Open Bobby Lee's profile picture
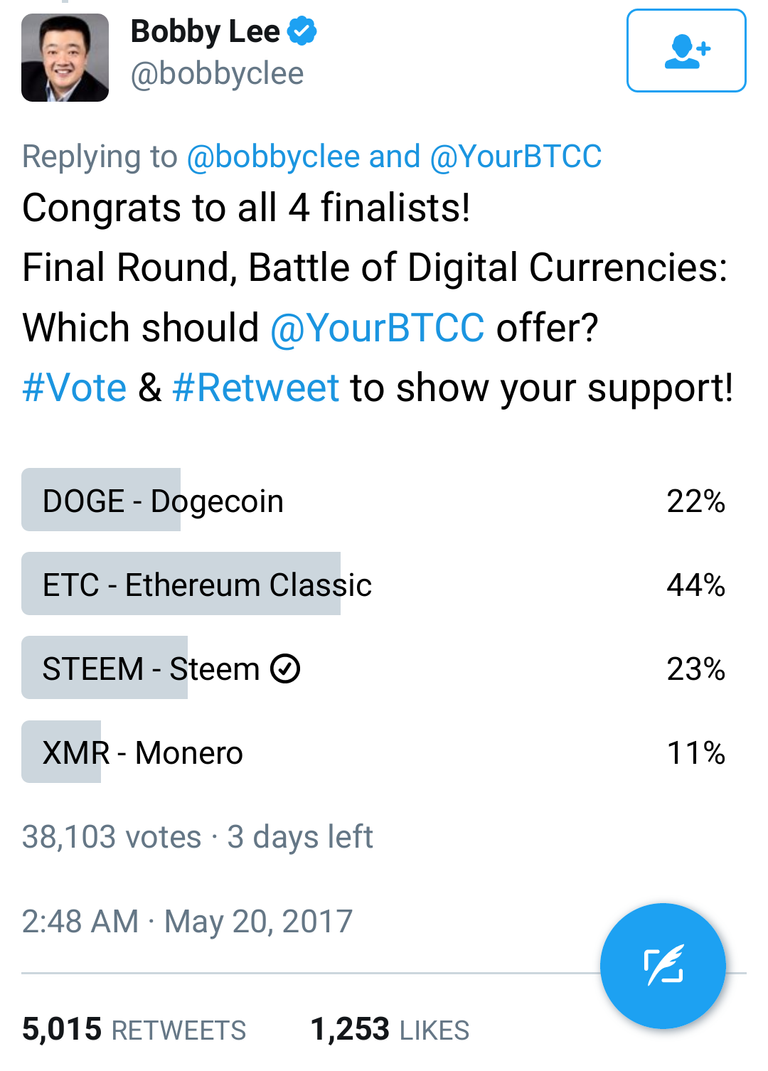Image resolution: width=768 pixels, height=1071 pixels. click(65, 57)
